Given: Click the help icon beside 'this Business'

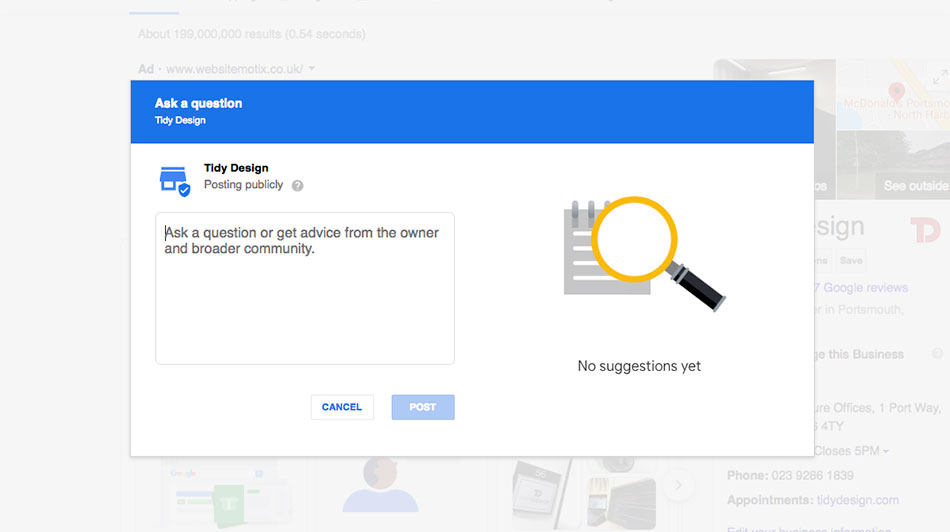Looking at the screenshot, I should [x=937, y=353].
